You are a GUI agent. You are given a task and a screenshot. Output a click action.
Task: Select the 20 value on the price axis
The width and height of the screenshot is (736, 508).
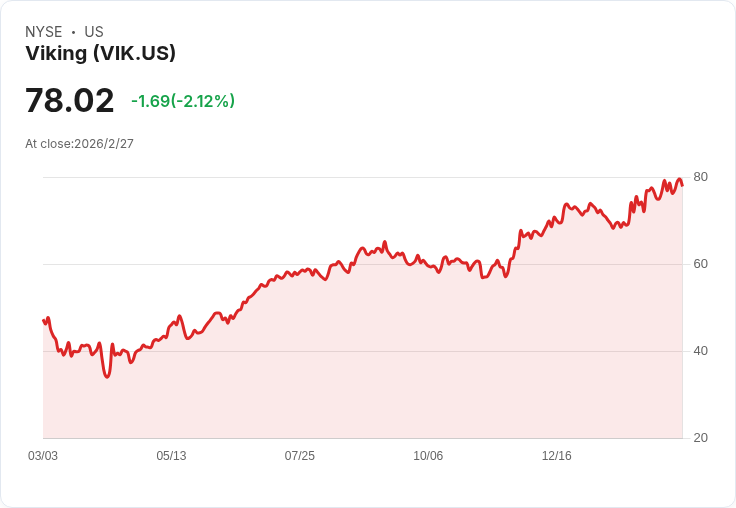coord(700,438)
